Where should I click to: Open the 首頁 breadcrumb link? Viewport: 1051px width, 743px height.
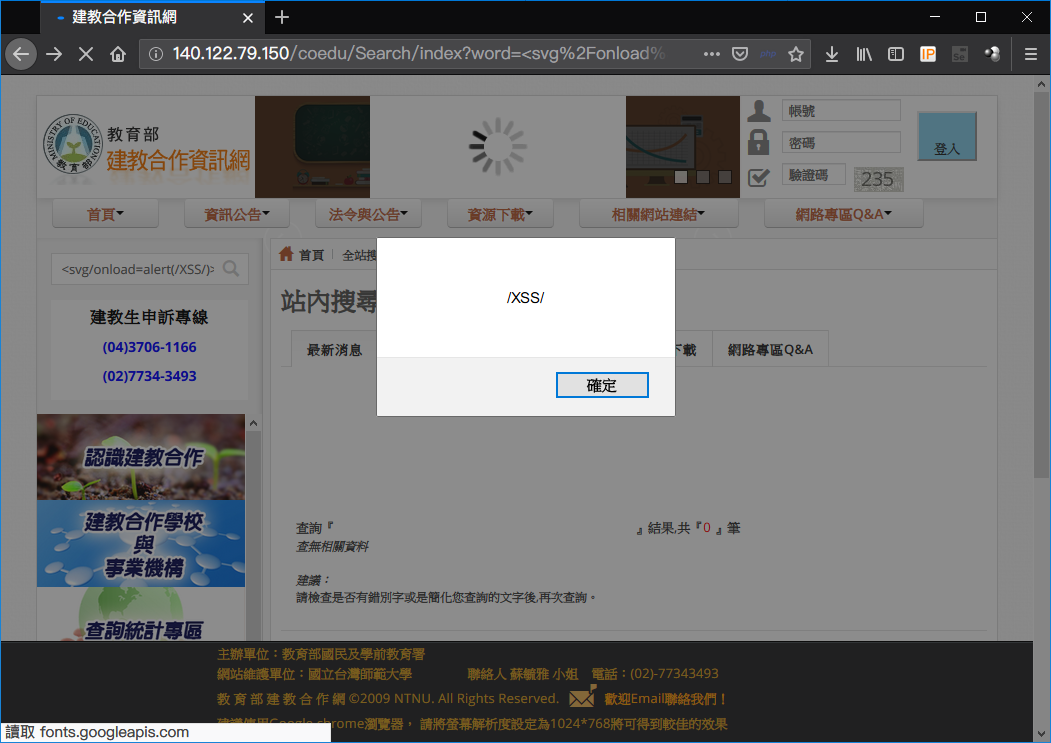click(311, 255)
